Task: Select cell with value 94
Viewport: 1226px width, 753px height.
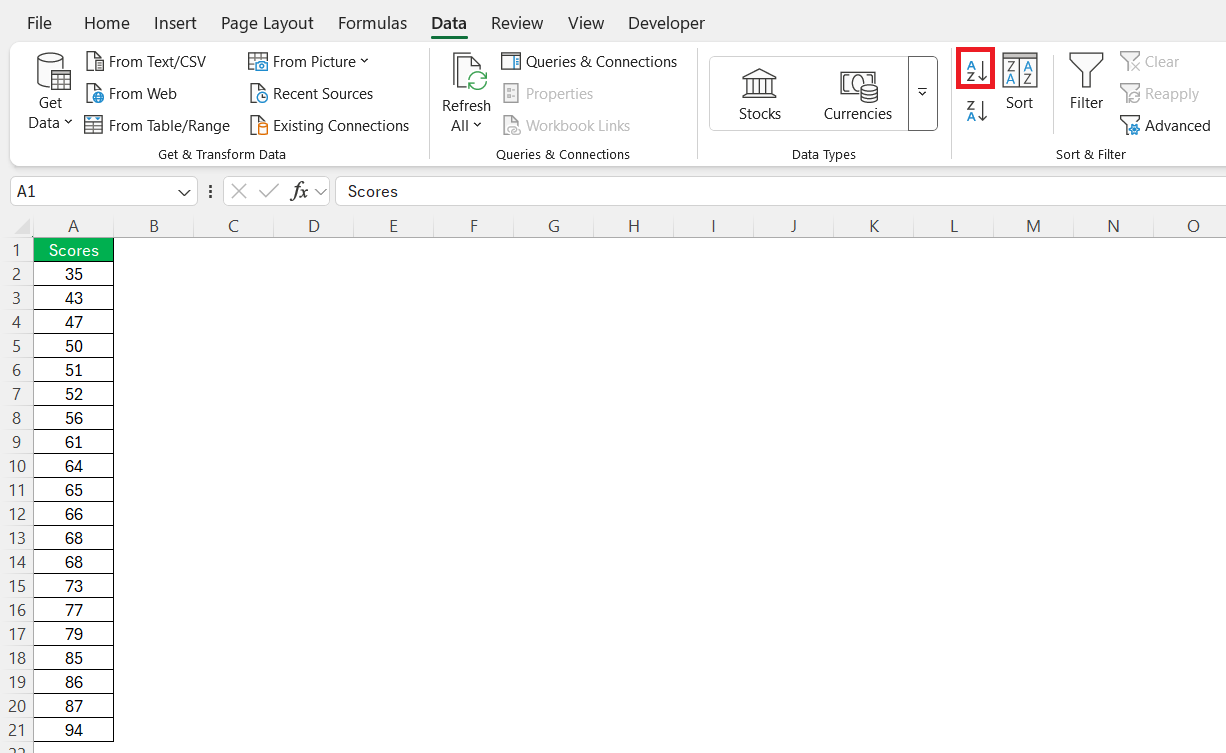Action: point(74,730)
